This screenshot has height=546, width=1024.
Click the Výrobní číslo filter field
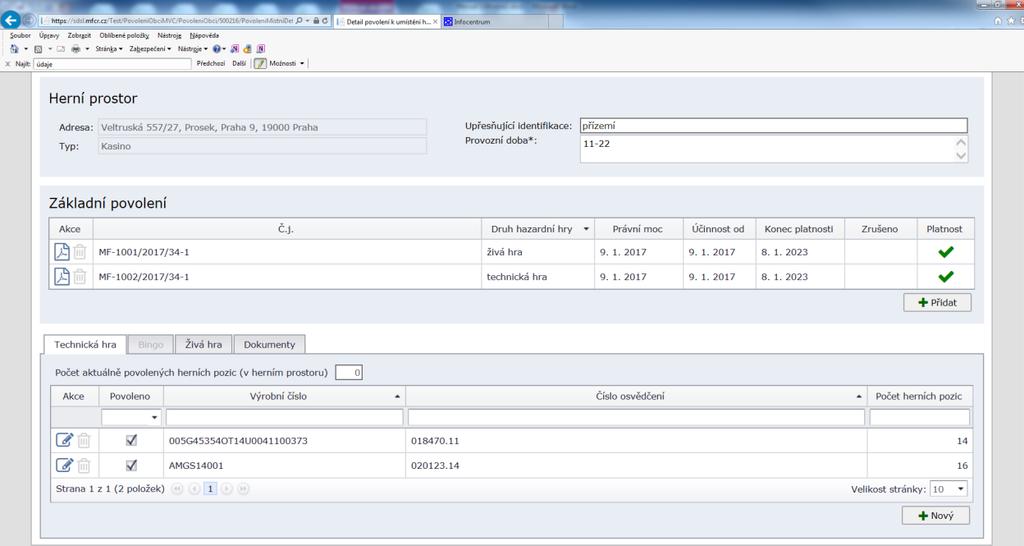tap(284, 417)
